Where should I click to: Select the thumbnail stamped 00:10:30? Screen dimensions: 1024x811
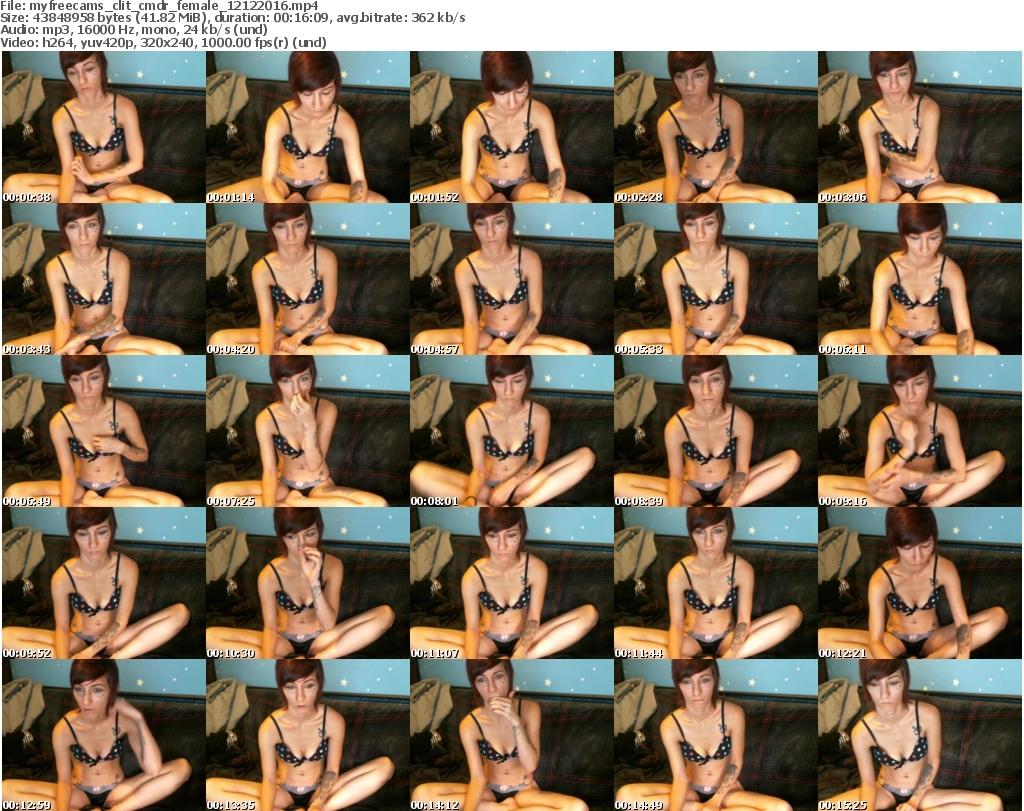click(x=308, y=583)
